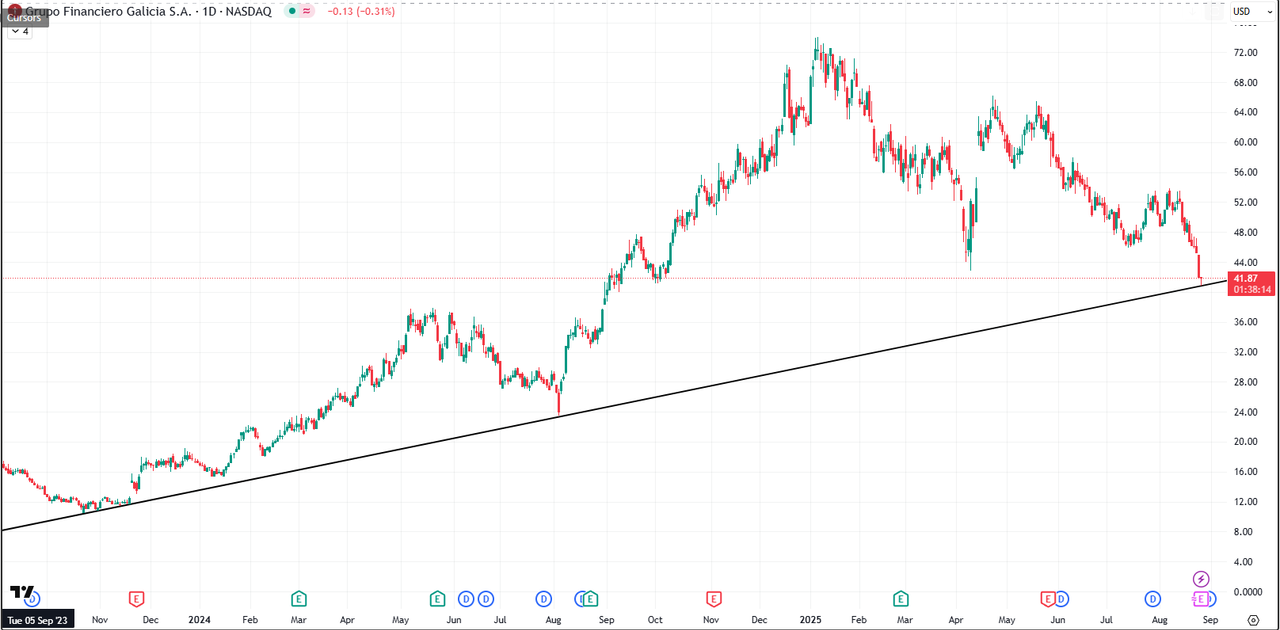Viewport: 1280px width, 630px height.
Task: Click the TradingView logo
Action: 23,592
